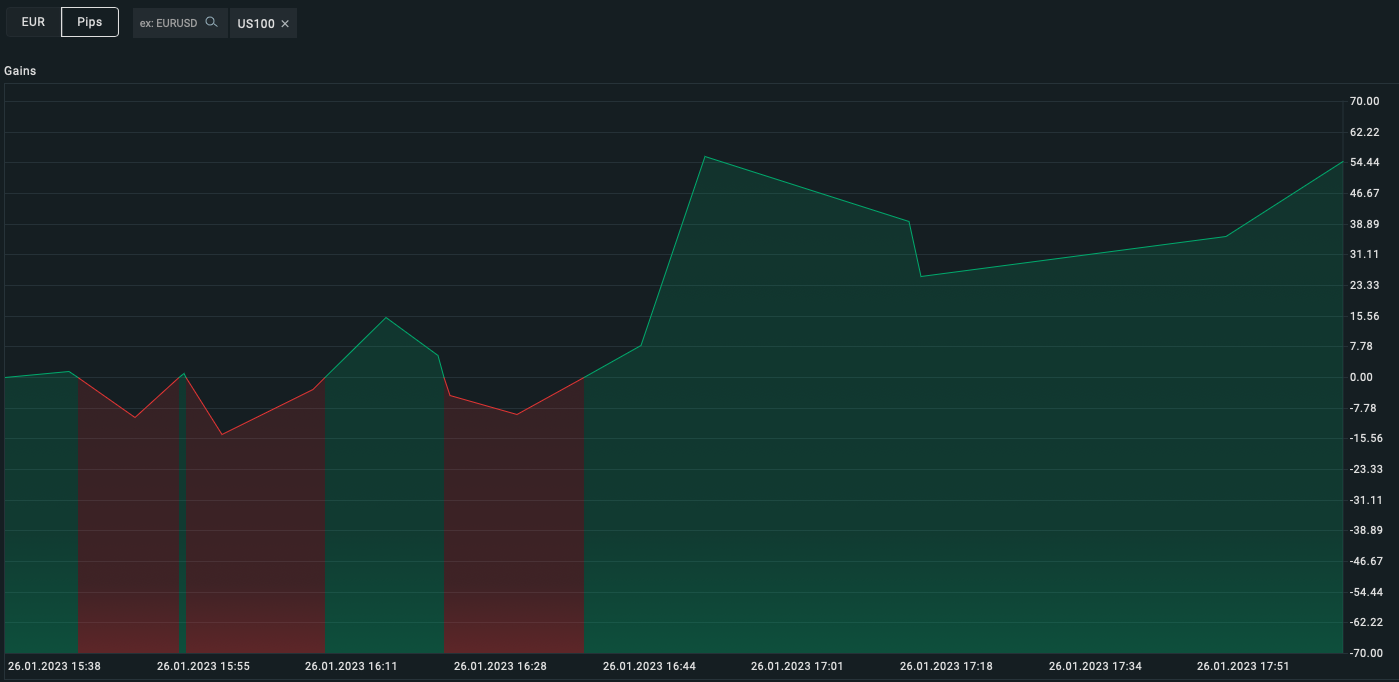Click the Gains chart title
Screen dimensions: 1399x682
(20, 71)
